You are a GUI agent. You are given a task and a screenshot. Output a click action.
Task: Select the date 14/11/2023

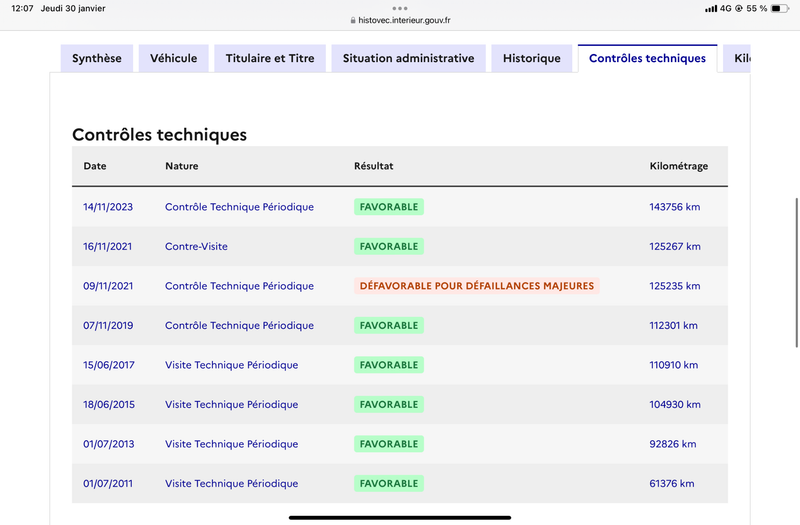tap(108, 207)
